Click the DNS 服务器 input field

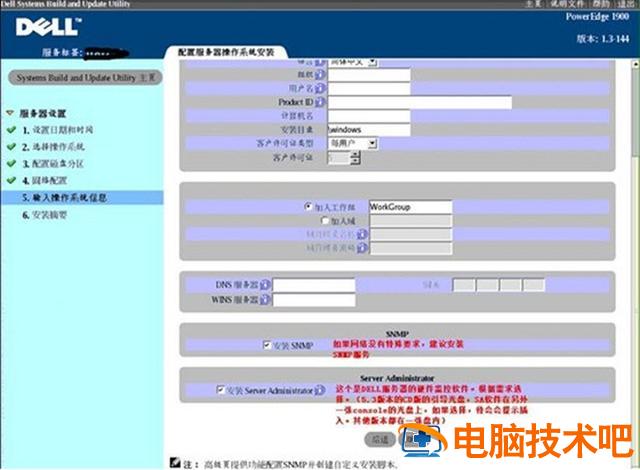coord(314,285)
